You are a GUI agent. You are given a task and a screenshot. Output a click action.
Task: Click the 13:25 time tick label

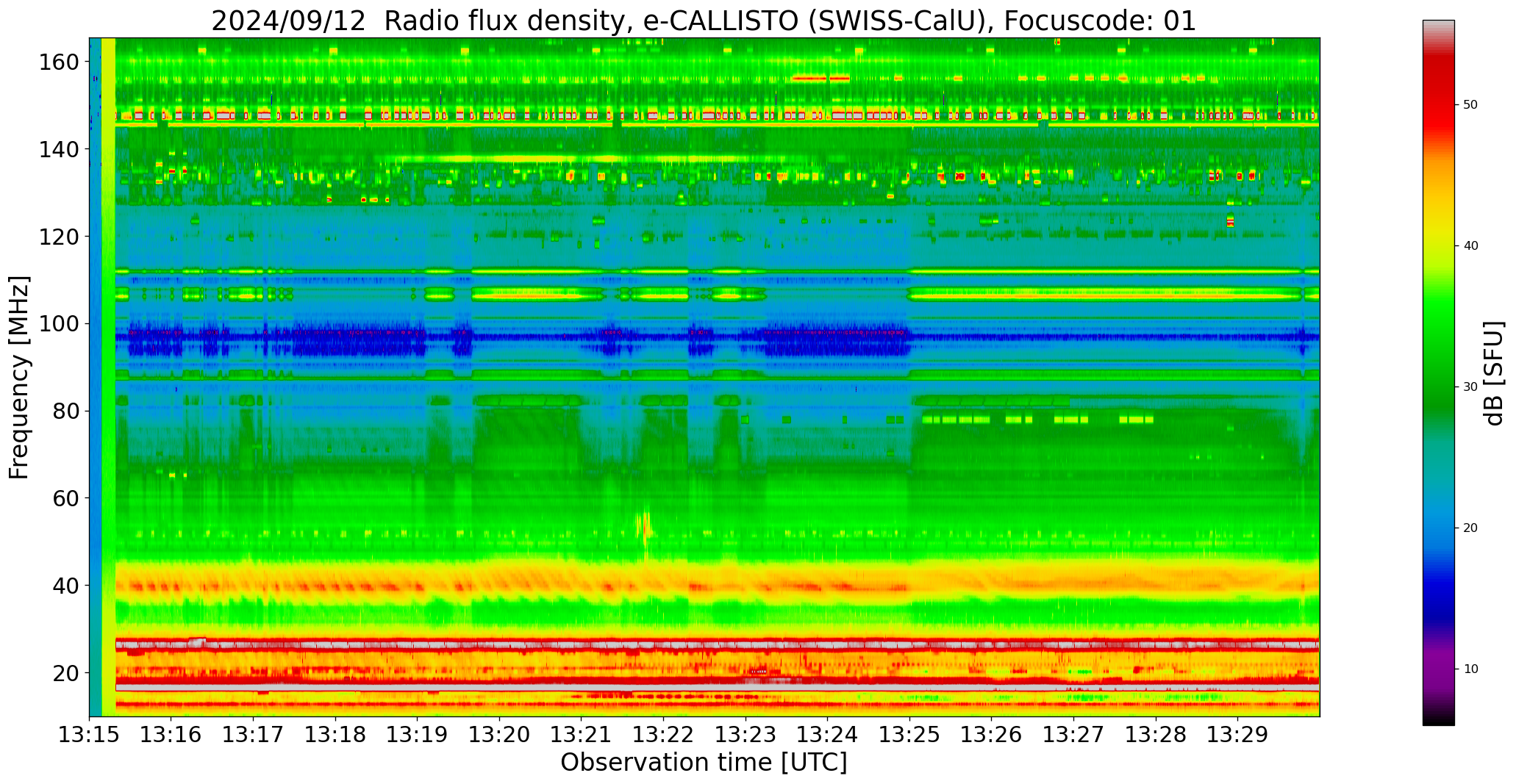click(910, 734)
